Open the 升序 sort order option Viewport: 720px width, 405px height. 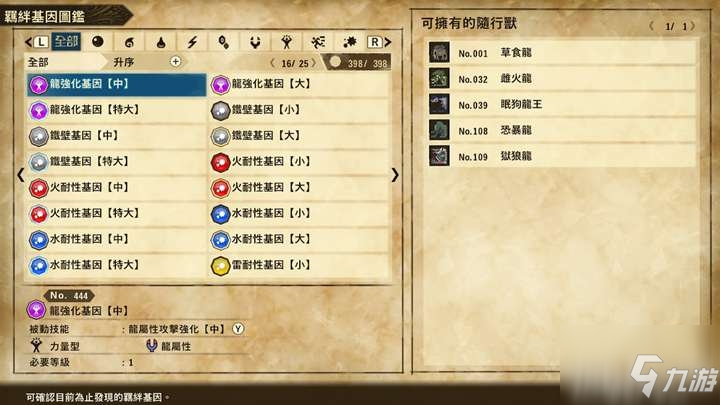click(124, 62)
